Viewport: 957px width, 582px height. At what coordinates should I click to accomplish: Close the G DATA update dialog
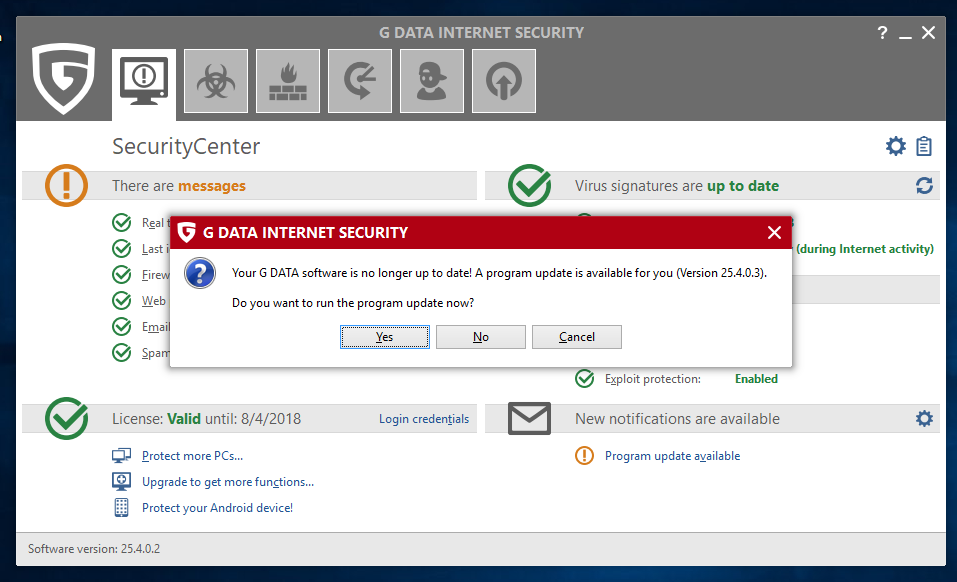(774, 233)
